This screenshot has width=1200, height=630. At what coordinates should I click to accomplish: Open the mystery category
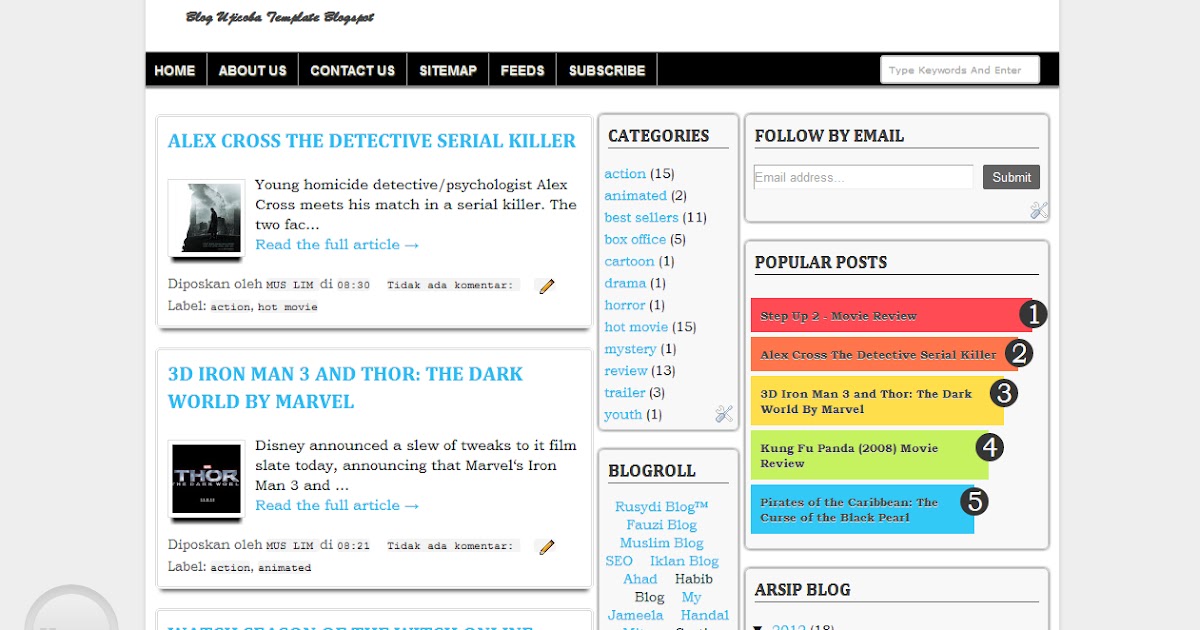630,350
